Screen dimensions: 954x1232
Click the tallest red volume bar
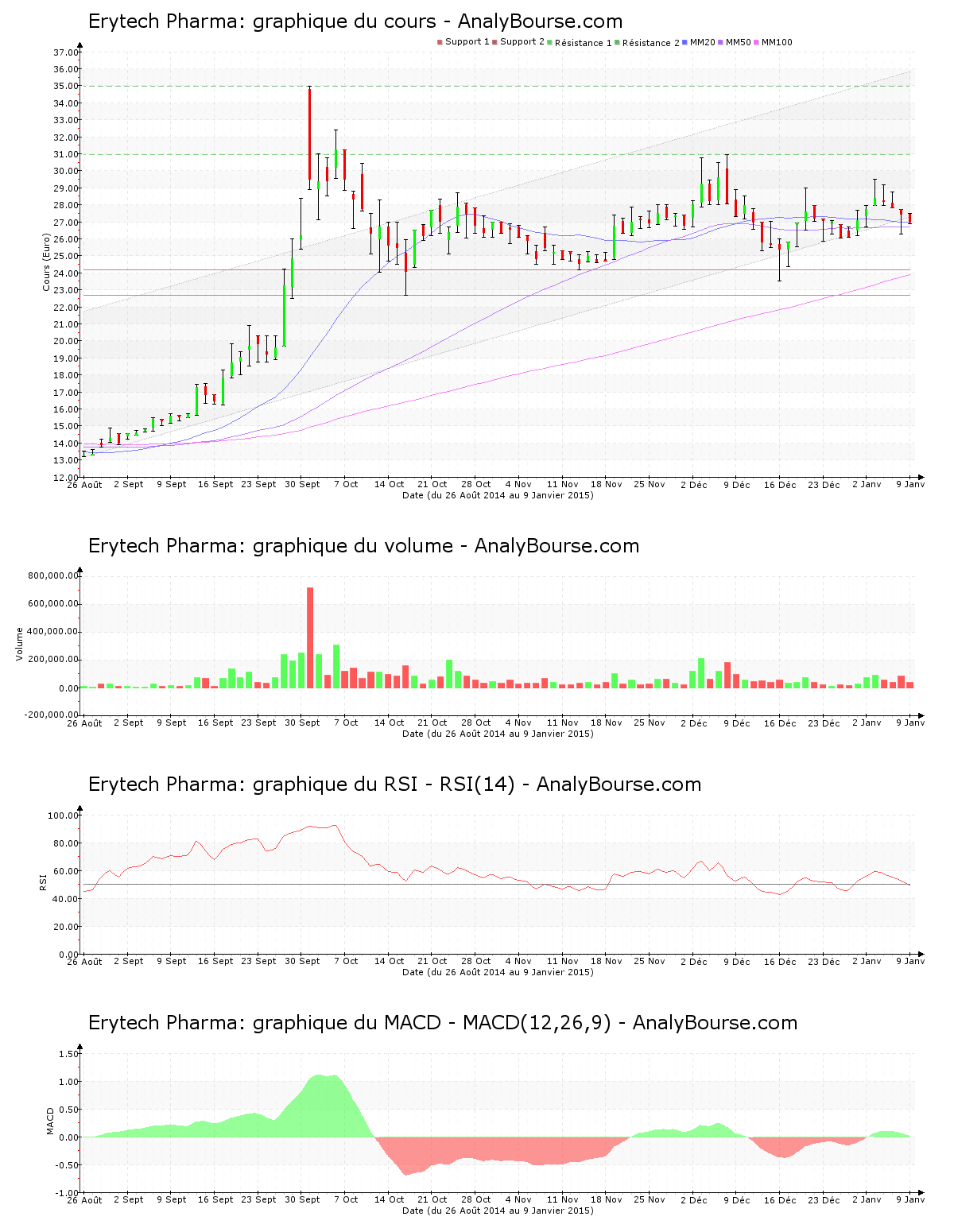click(x=310, y=637)
